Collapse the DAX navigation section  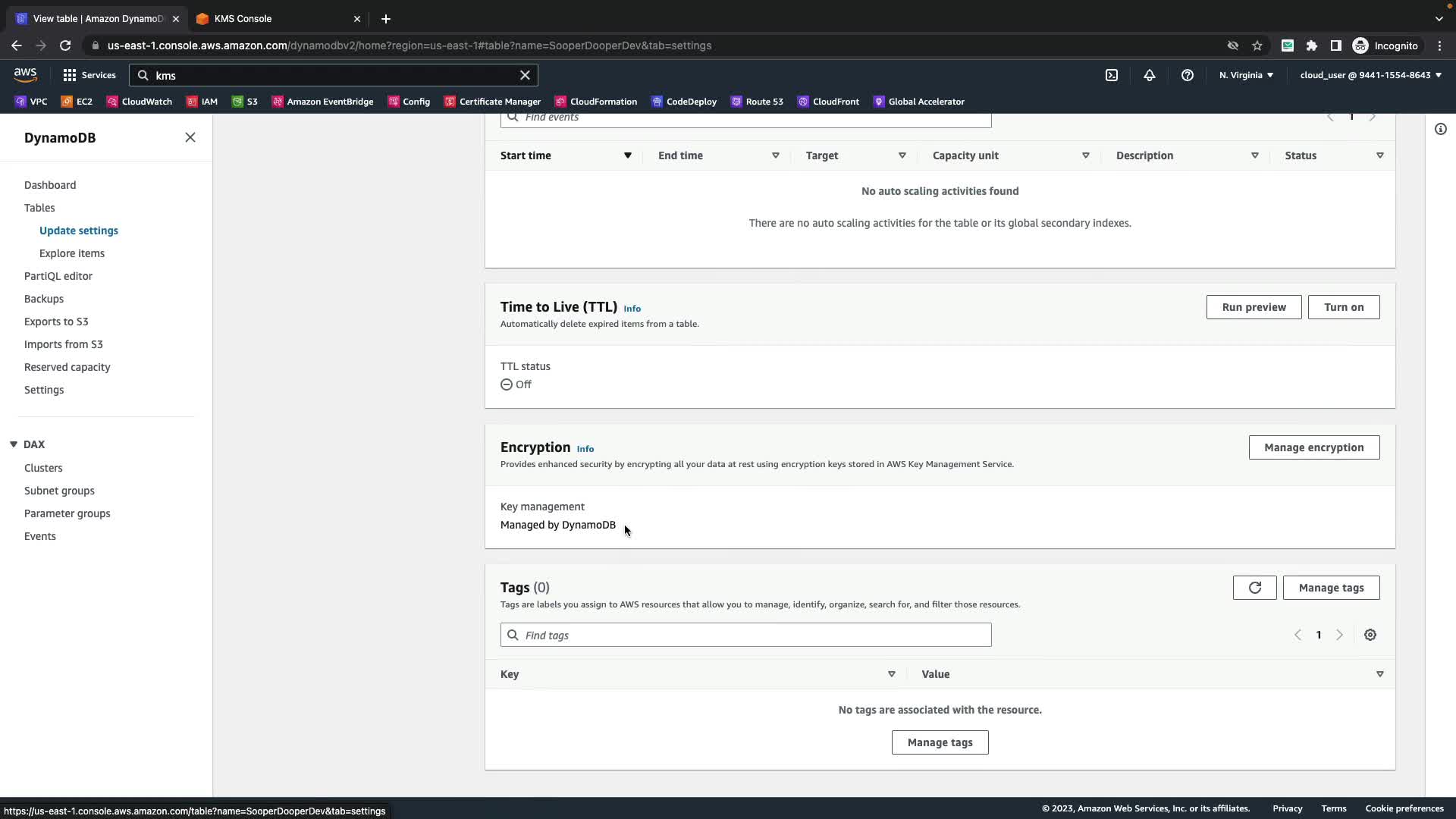click(14, 444)
